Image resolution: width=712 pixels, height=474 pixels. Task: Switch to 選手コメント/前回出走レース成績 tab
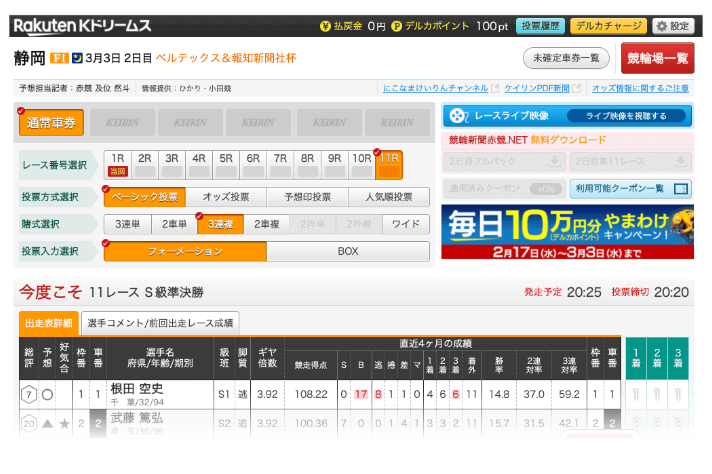click(x=160, y=323)
